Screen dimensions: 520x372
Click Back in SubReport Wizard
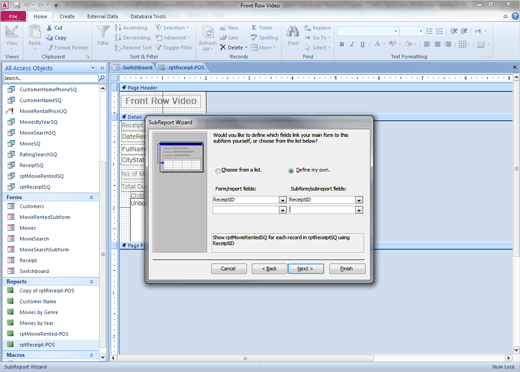point(269,269)
